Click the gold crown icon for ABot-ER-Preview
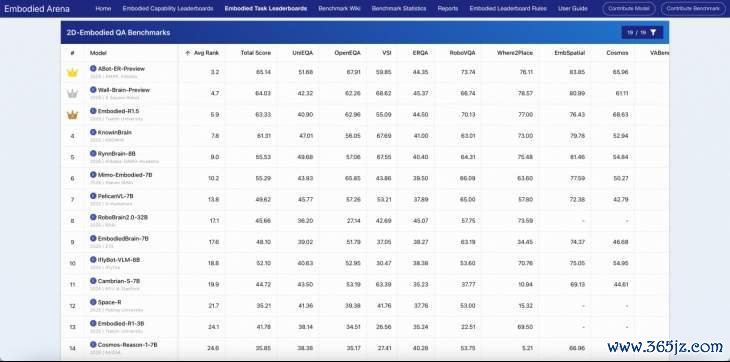 [72, 72]
